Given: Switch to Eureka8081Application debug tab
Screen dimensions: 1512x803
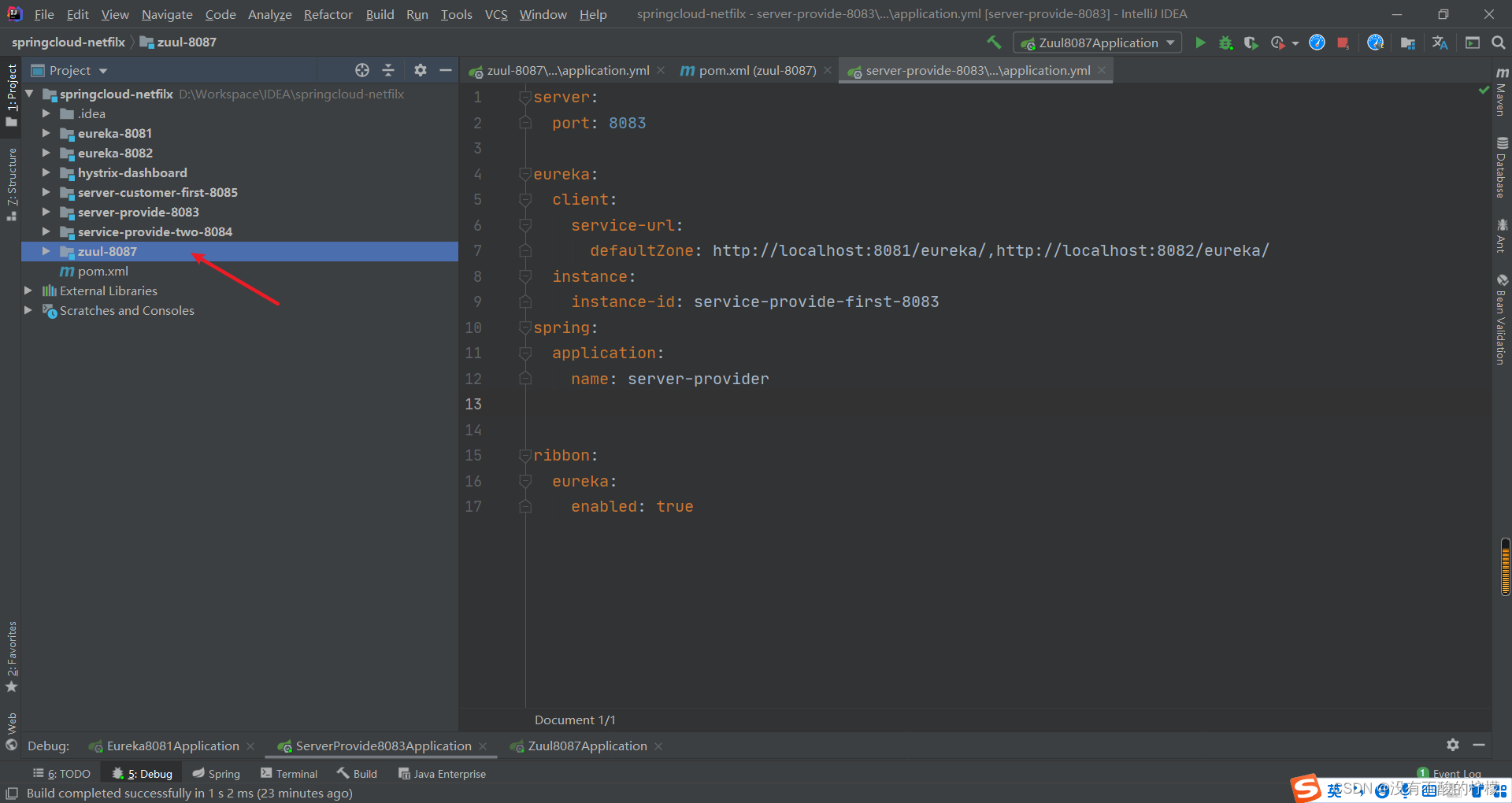Looking at the screenshot, I should [x=172, y=746].
